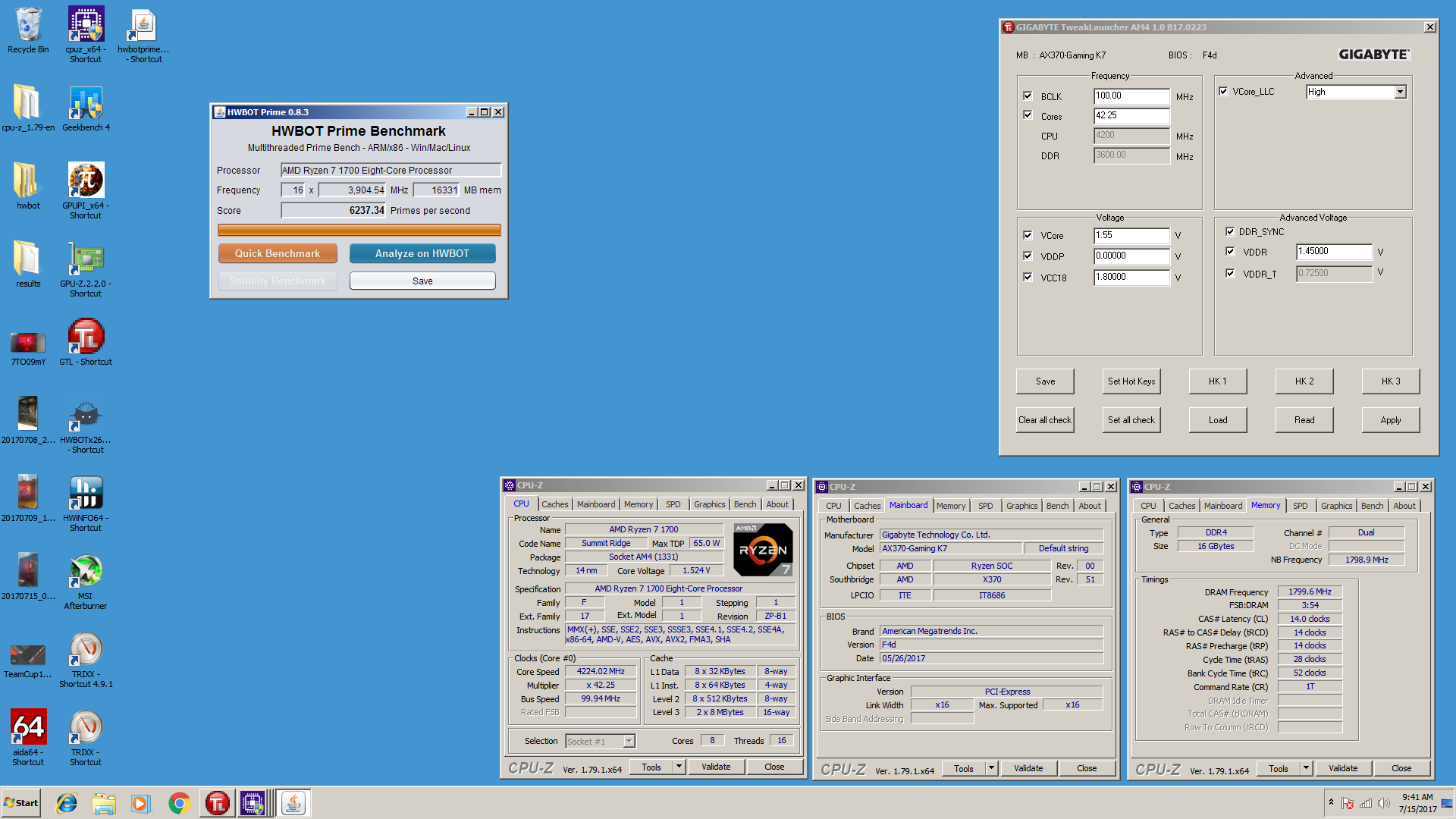
Task: Click the HWBOT Prime orange progress bar
Action: click(x=359, y=230)
